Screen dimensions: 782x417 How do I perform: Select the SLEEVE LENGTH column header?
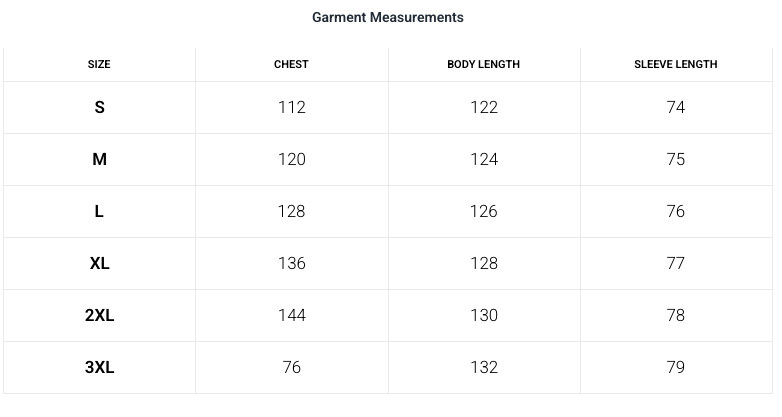pyautogui.click(x=675, y=64)
